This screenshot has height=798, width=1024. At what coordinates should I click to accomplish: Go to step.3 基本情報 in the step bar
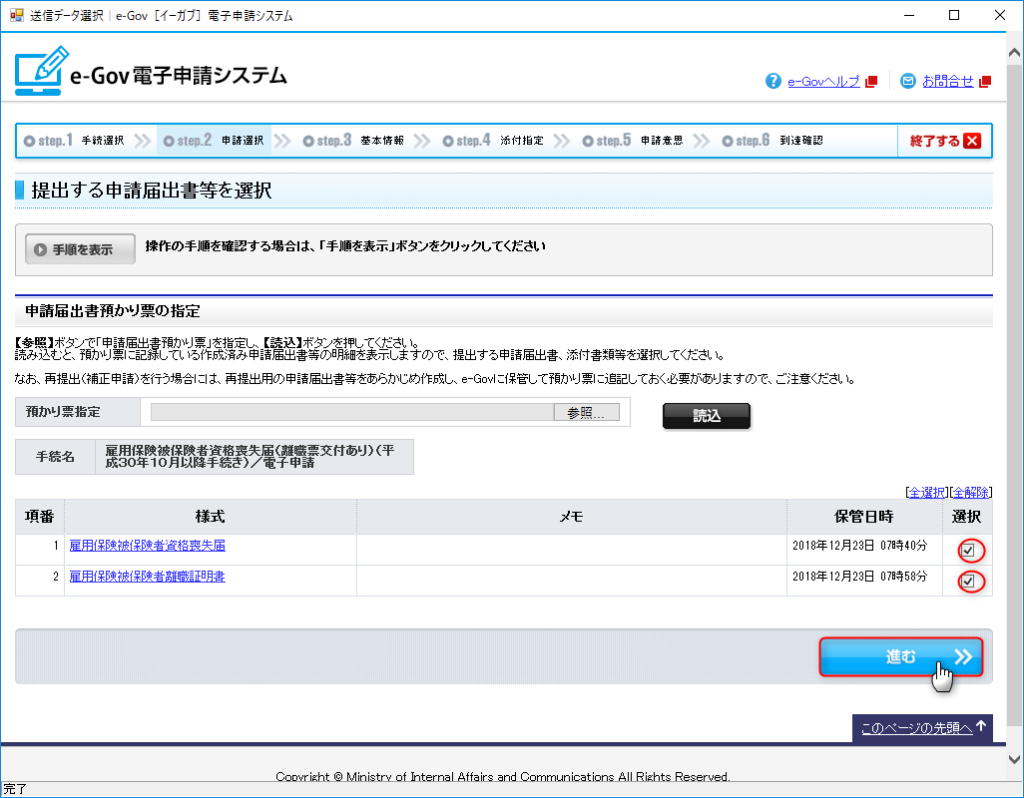pyautogui.click(x=354, y=141)
